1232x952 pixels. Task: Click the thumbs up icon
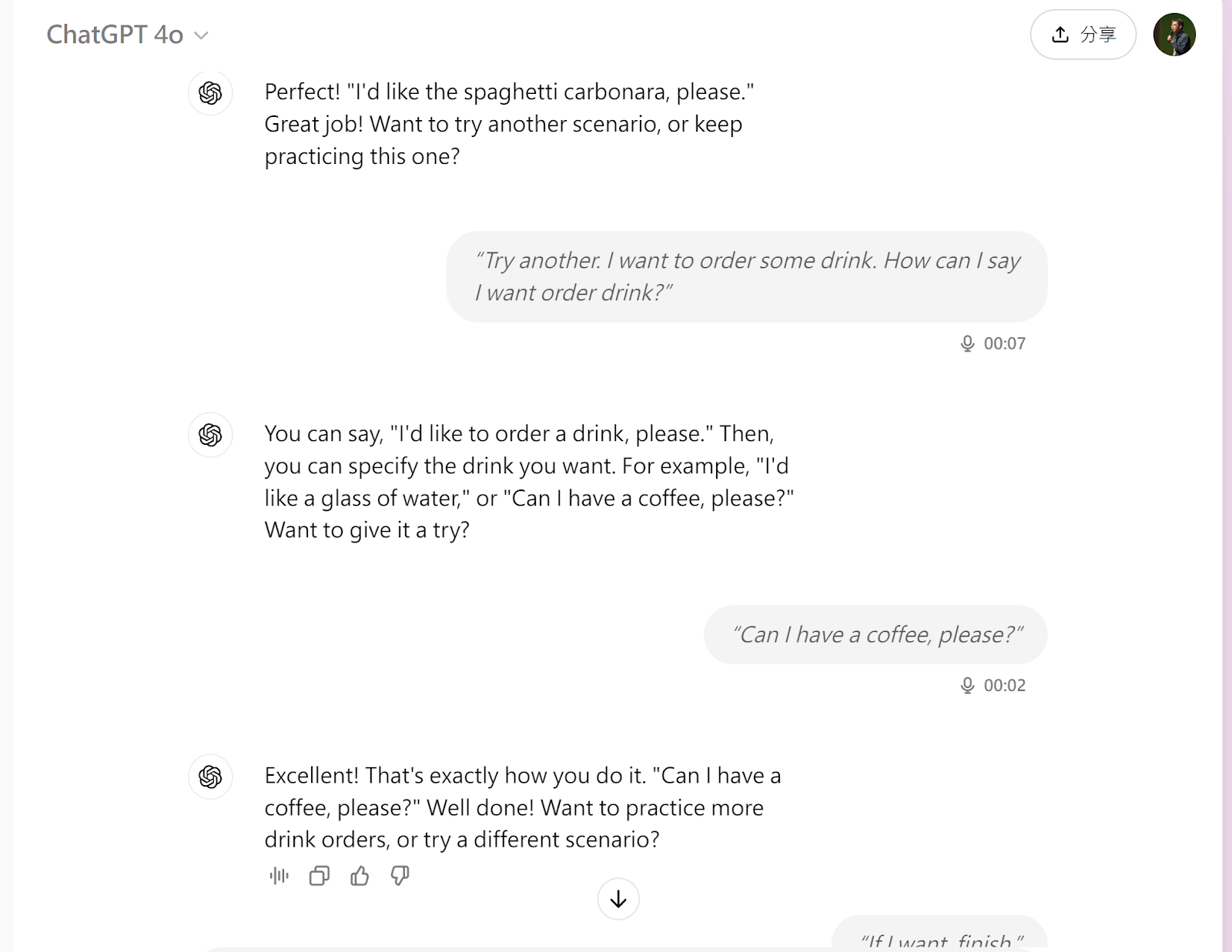(x=360, y=876)
